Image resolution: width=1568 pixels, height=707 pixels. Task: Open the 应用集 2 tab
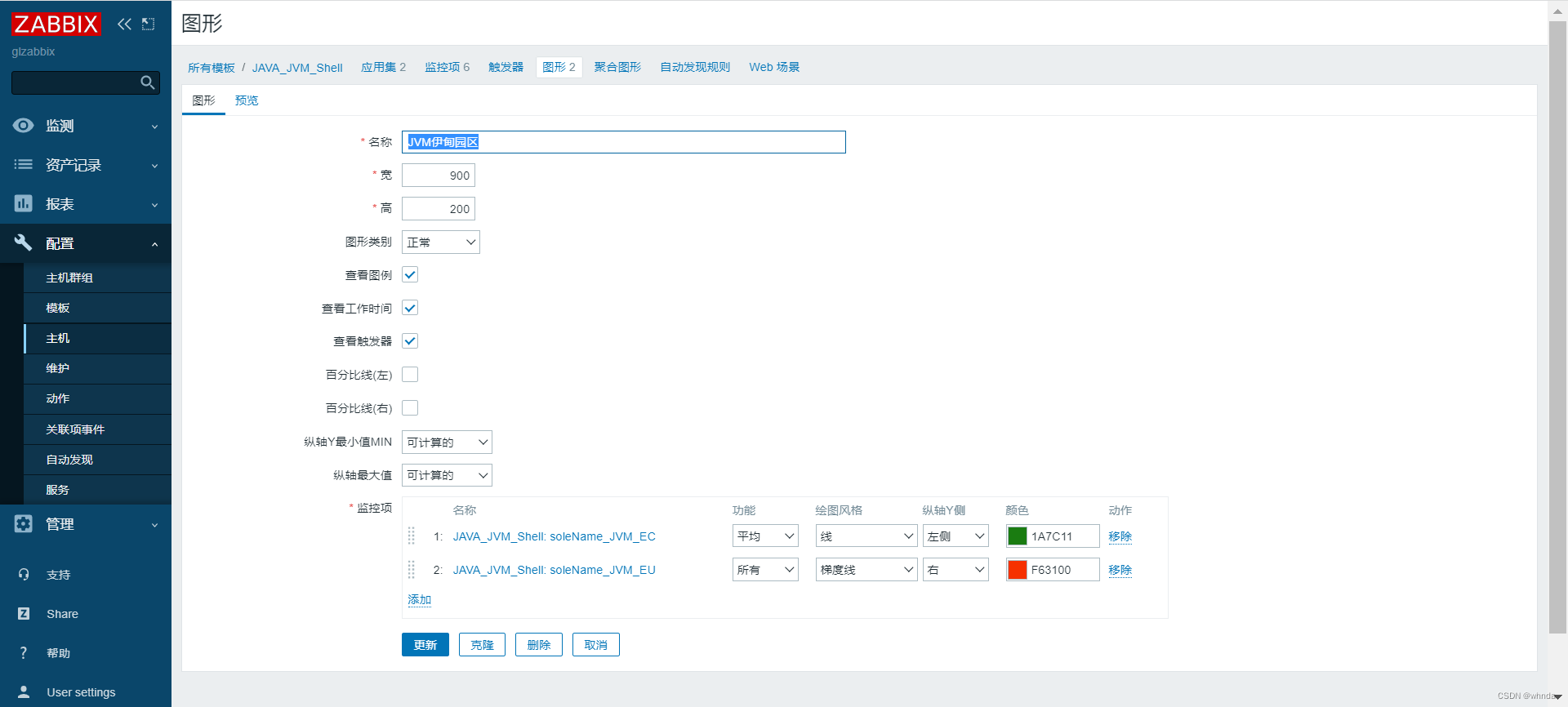(x=384, y=67)
